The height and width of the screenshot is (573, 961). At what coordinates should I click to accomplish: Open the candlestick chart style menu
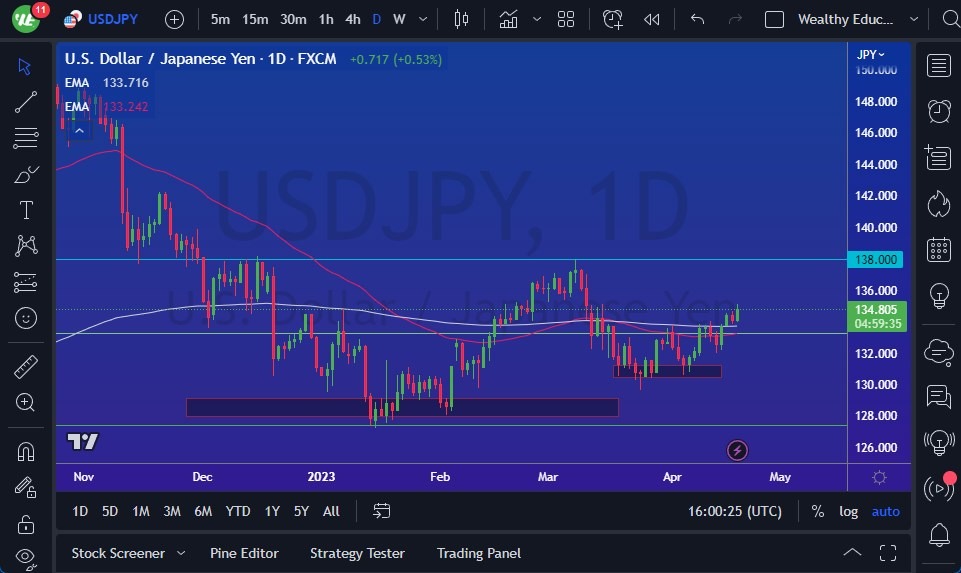[462, 20]
